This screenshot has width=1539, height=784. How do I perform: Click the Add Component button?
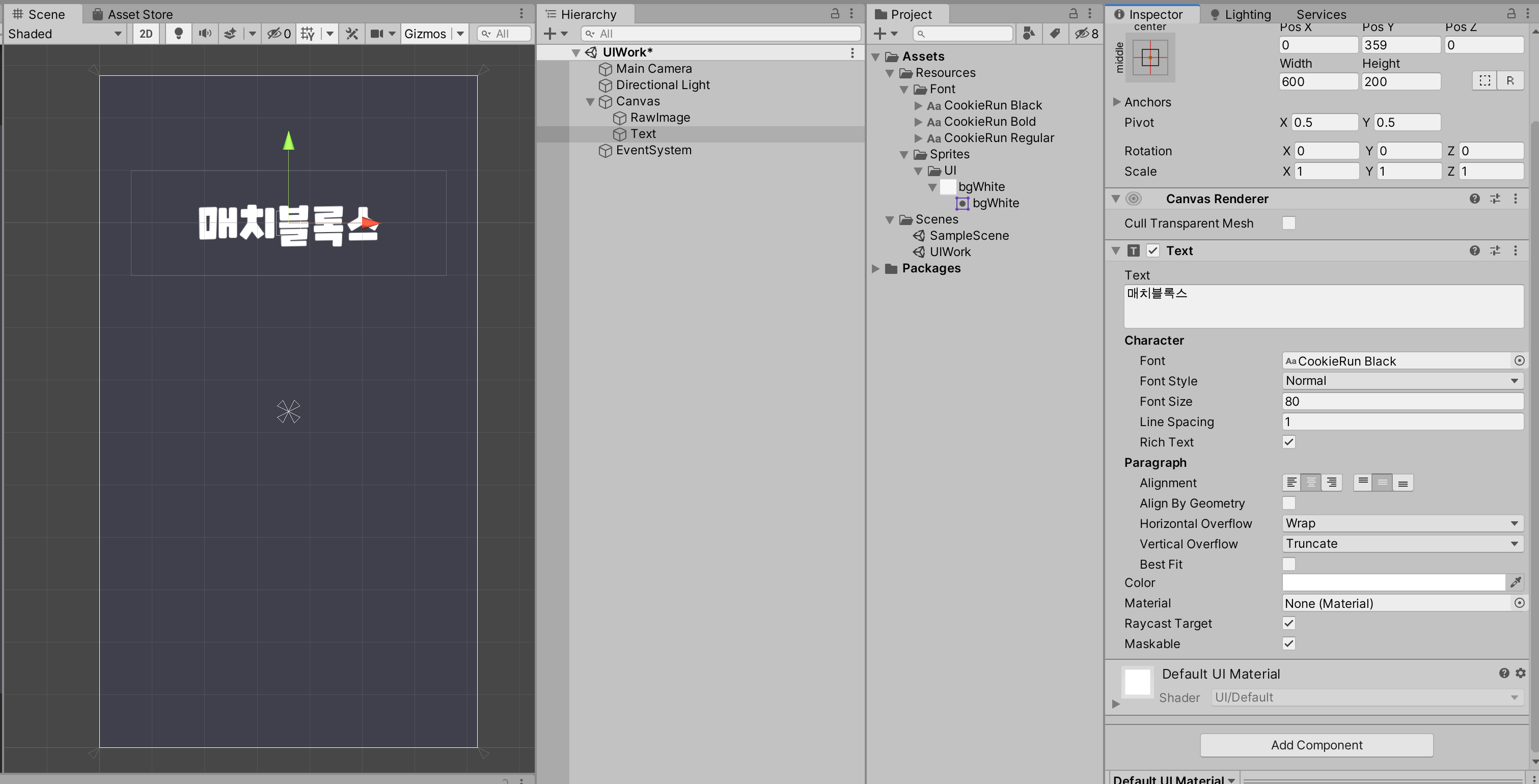tap(1316, 745)
